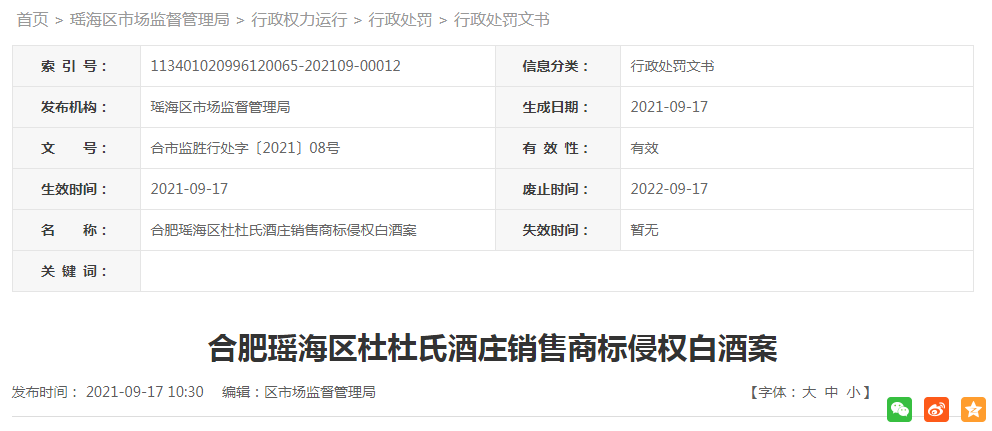Set font size to 小
This screenshot has width=992, height=431.
point(853,392)
